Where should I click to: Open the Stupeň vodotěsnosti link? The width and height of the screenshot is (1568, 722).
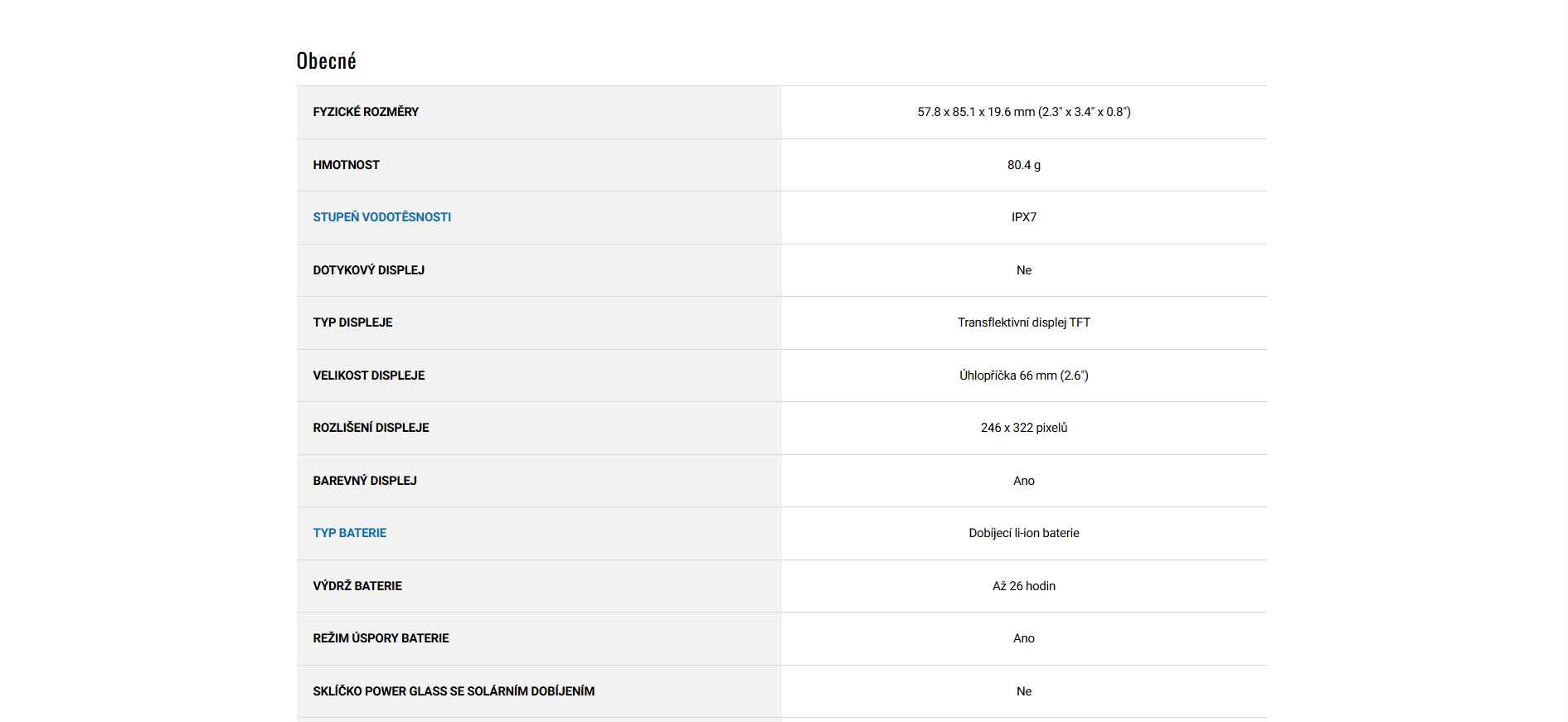[381, 217]
